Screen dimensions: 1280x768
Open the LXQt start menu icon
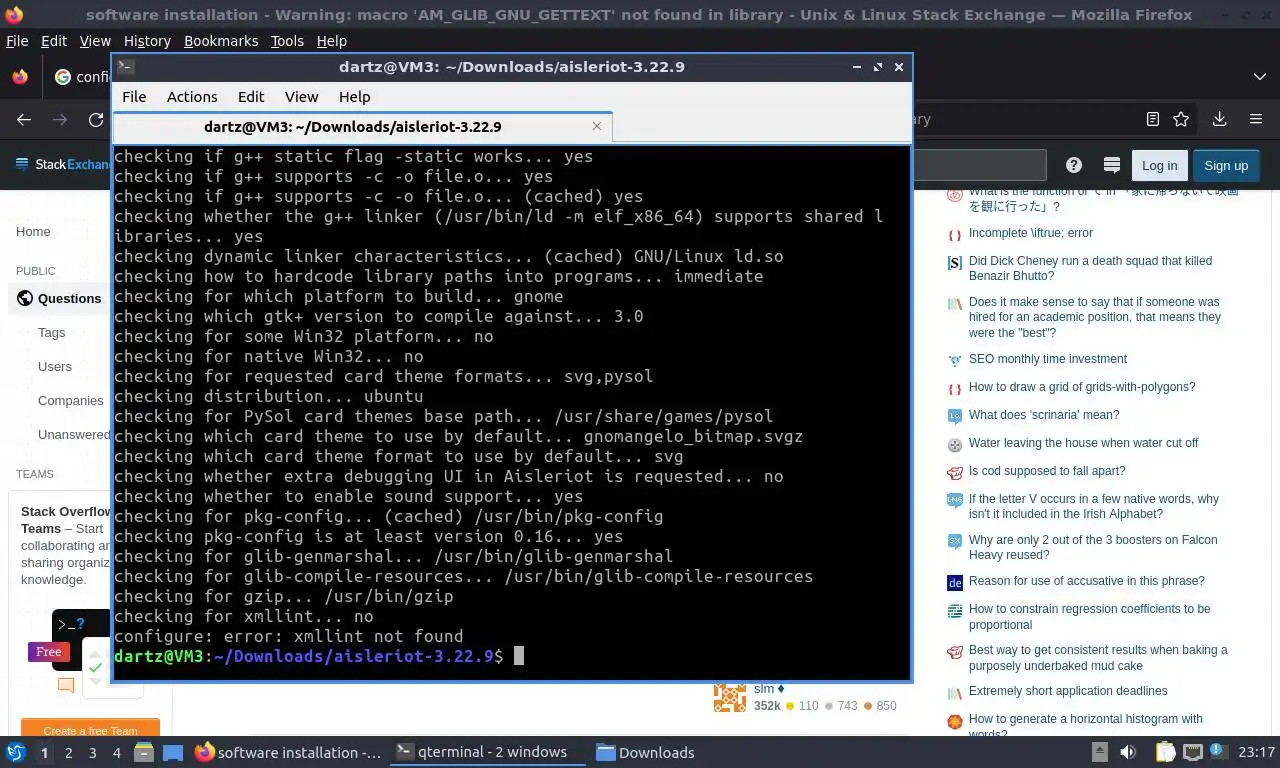point(16,752)
